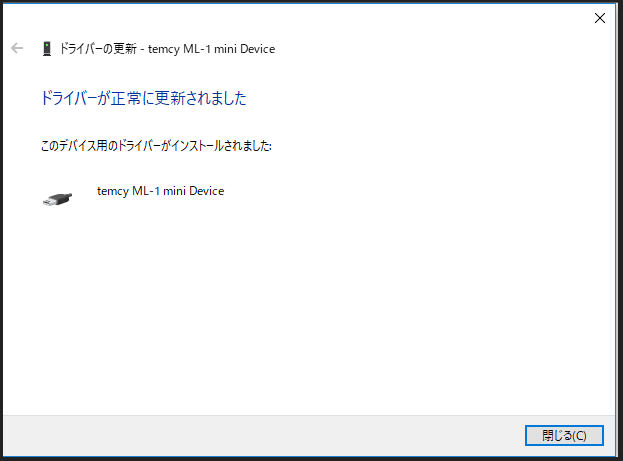Click the title 'ドライバーの更新 - temcy ML-1 mini Device'
This screenshot has height=461, width=623.
pos(167,49)
